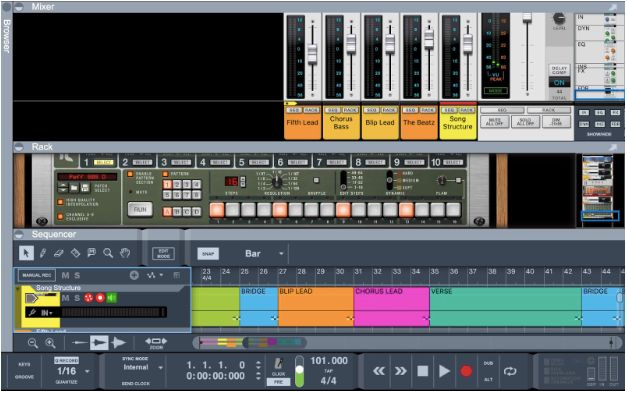Toggle Redrum High Quality Interpolation

[60, 202]
